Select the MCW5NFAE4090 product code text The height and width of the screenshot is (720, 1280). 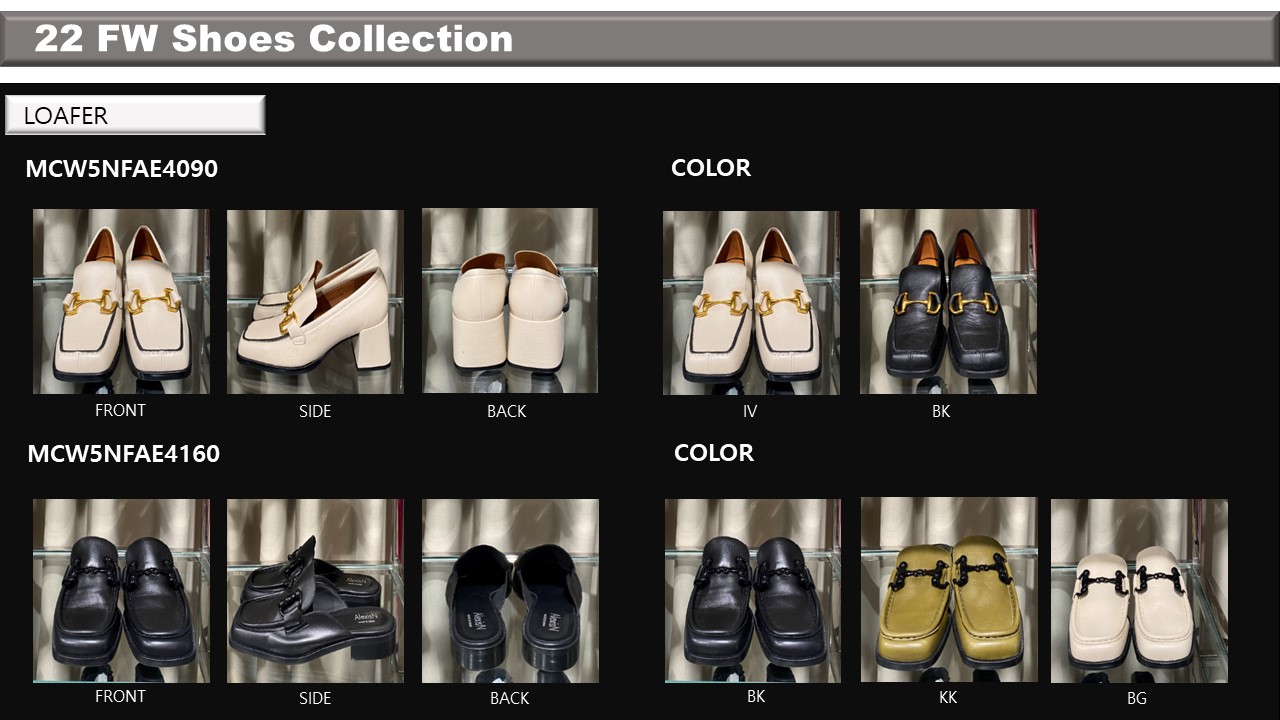point(121,169)
